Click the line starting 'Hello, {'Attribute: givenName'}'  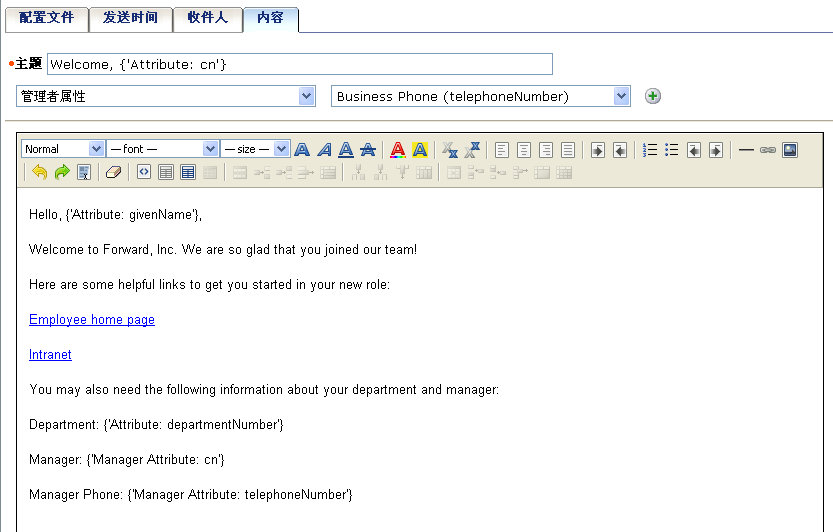[115, 215]
